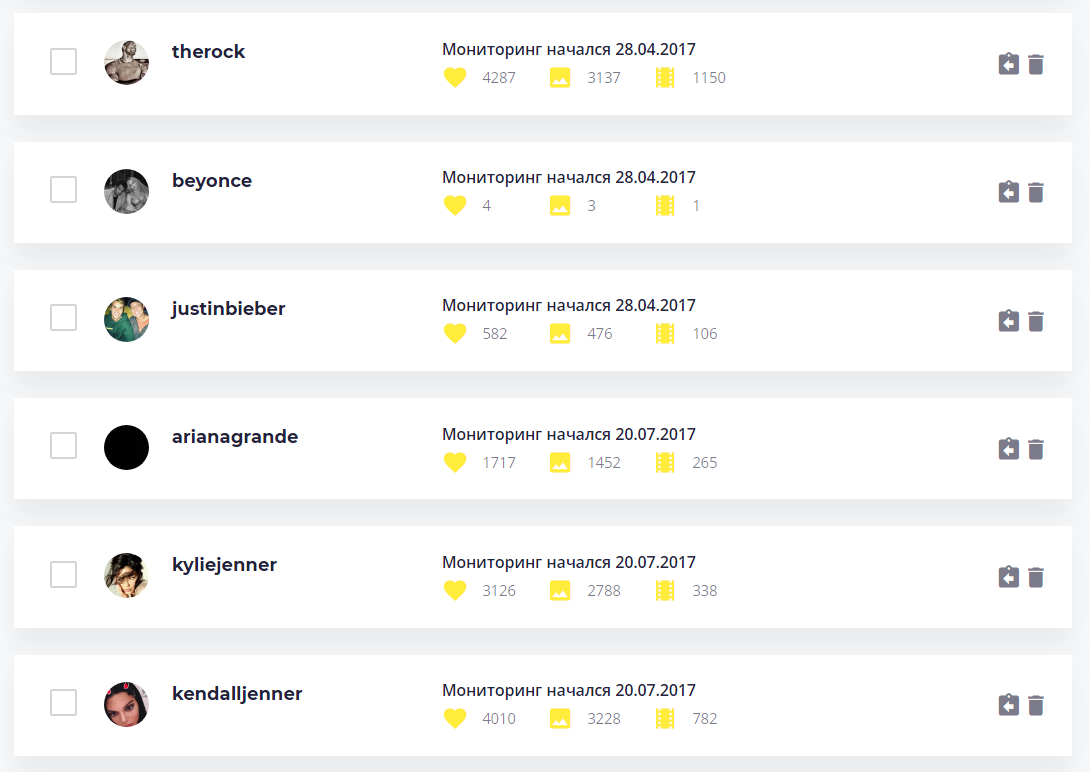
Task: Click the kendalljenner profile picture
Action: coord(127,704)
